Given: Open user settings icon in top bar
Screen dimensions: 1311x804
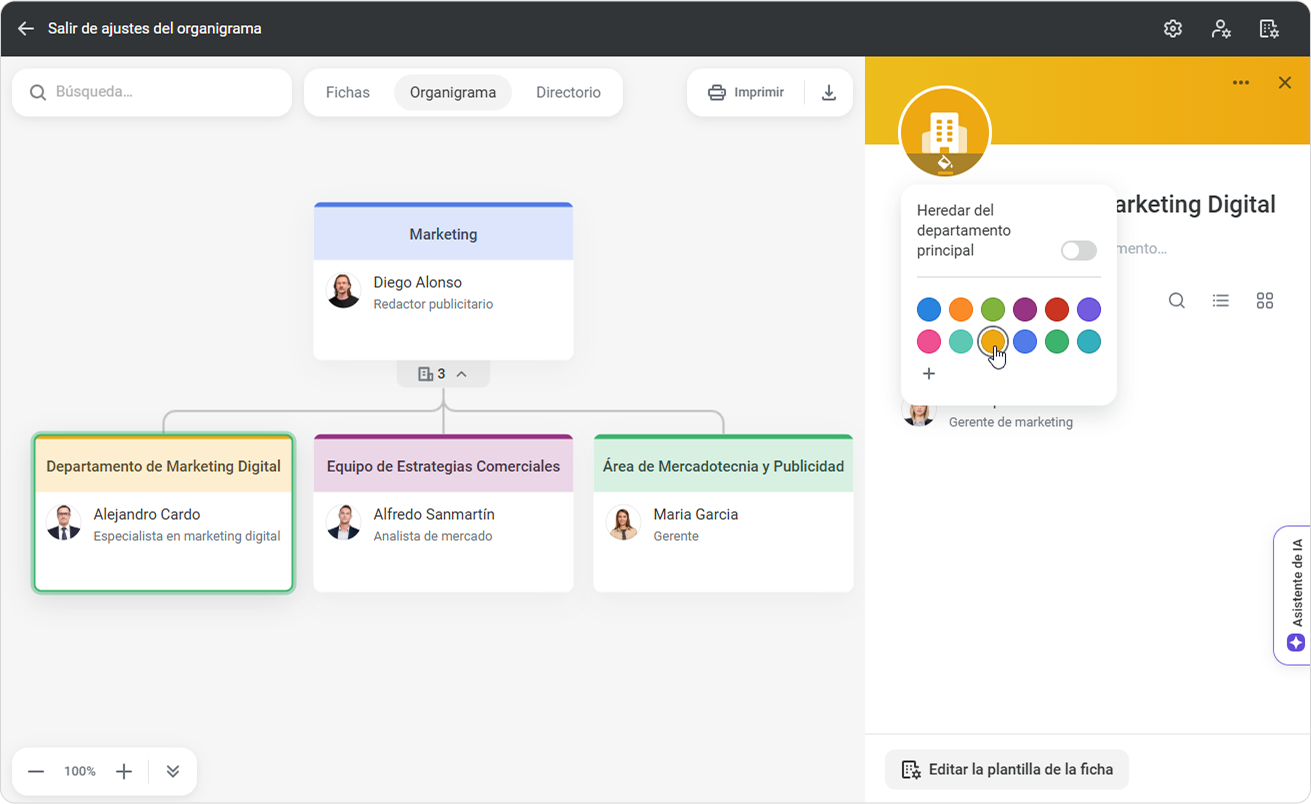Looking at the screenshot, I should click(1221, 29).
